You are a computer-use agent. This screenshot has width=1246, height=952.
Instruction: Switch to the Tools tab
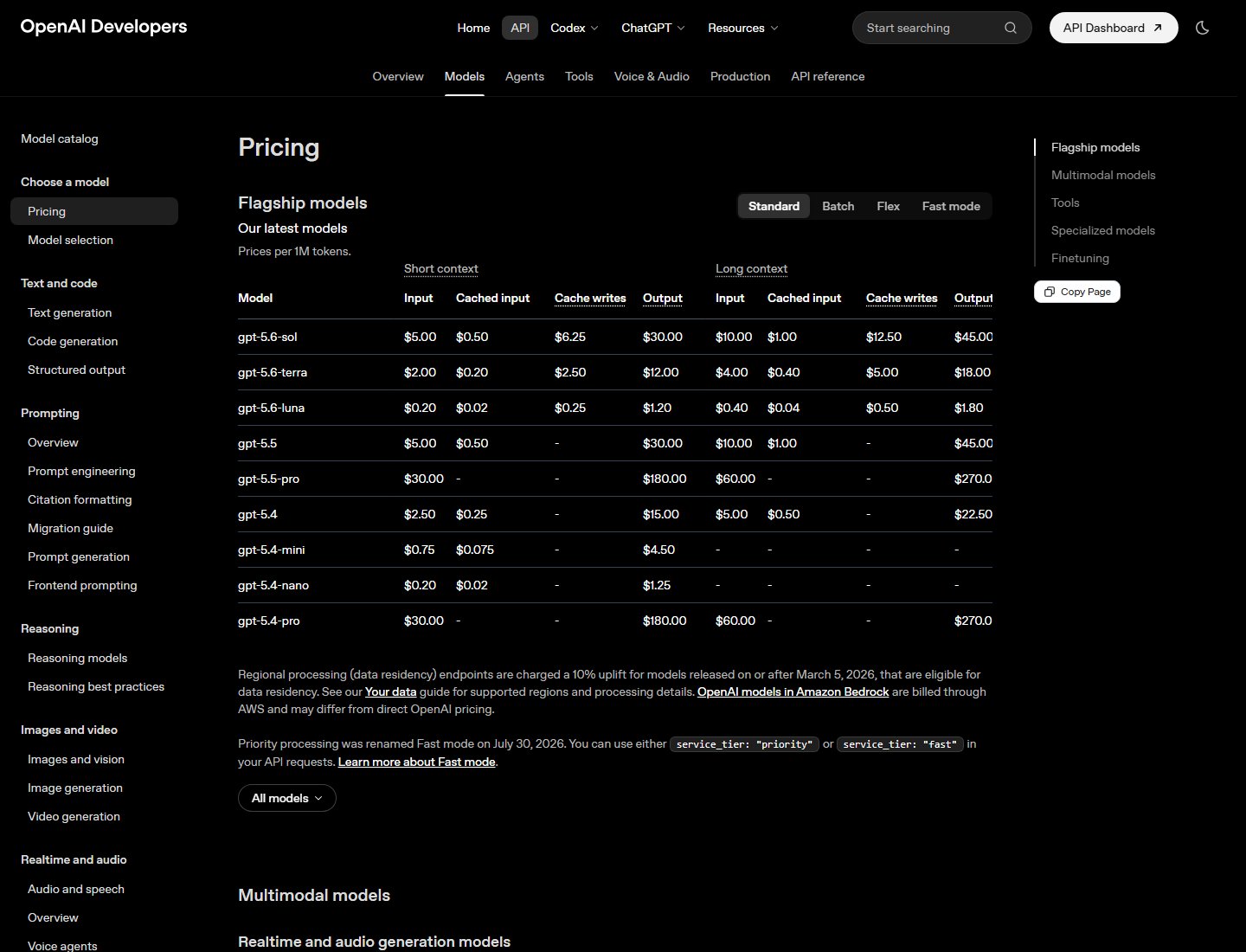[579, 76]
